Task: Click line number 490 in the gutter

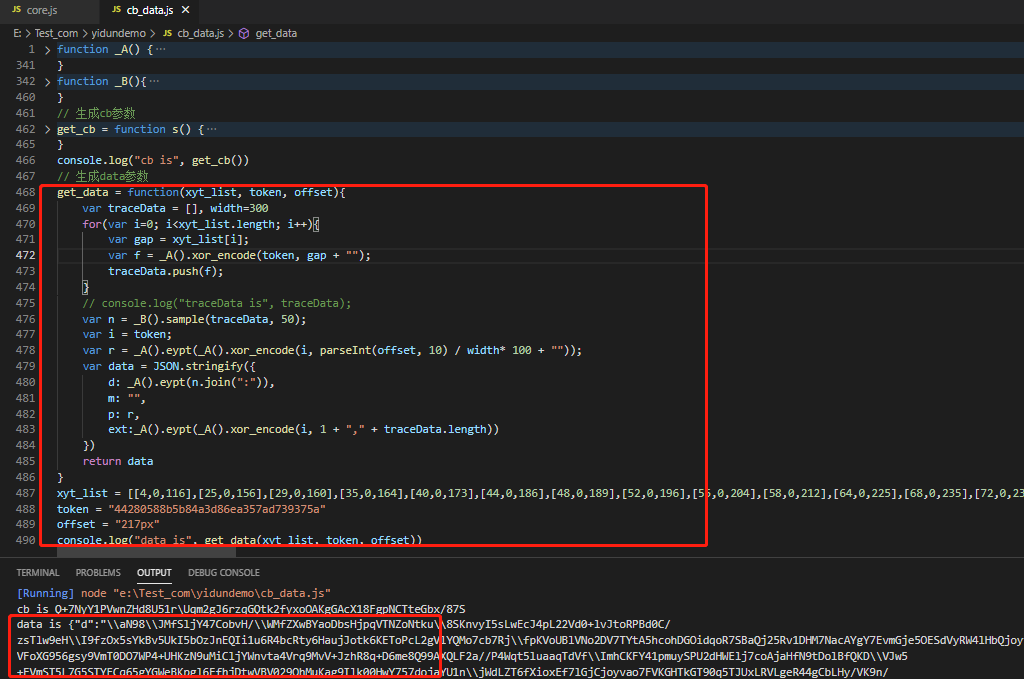Action: coord(25,540)
